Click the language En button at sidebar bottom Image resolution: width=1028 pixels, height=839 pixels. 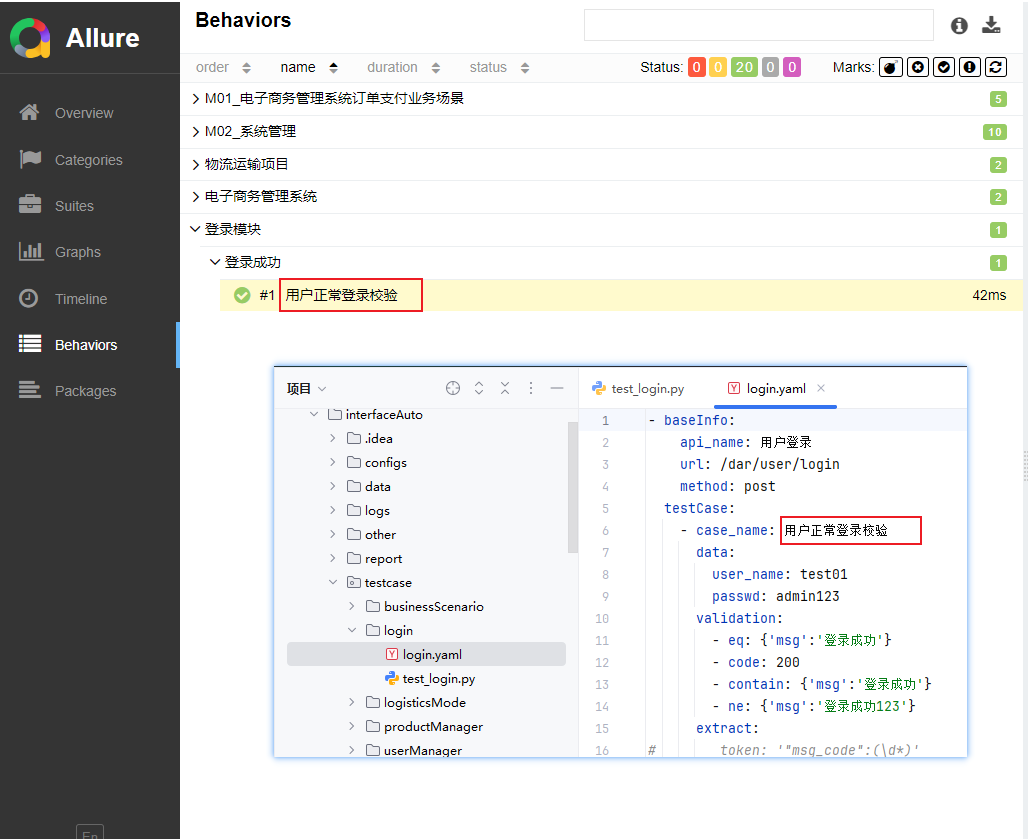[x=90, y=832]
